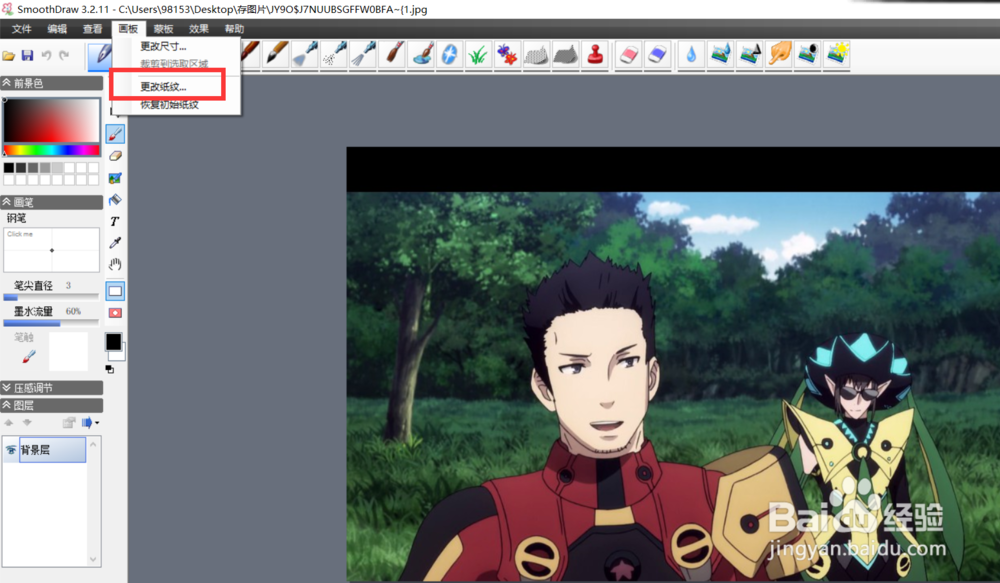Select the green grass brush
This screenshot has height=583, width=1000.
[x=478, y=54]
